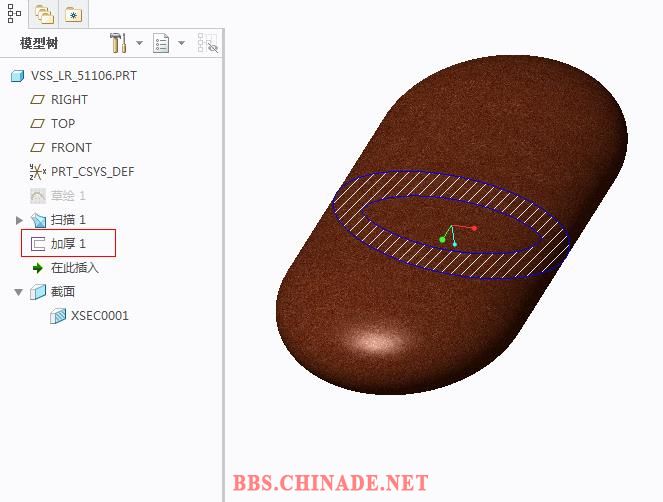
Task: Select the 扫描 1 feature label
Action: pyautogui.click(x=68, y=220)
